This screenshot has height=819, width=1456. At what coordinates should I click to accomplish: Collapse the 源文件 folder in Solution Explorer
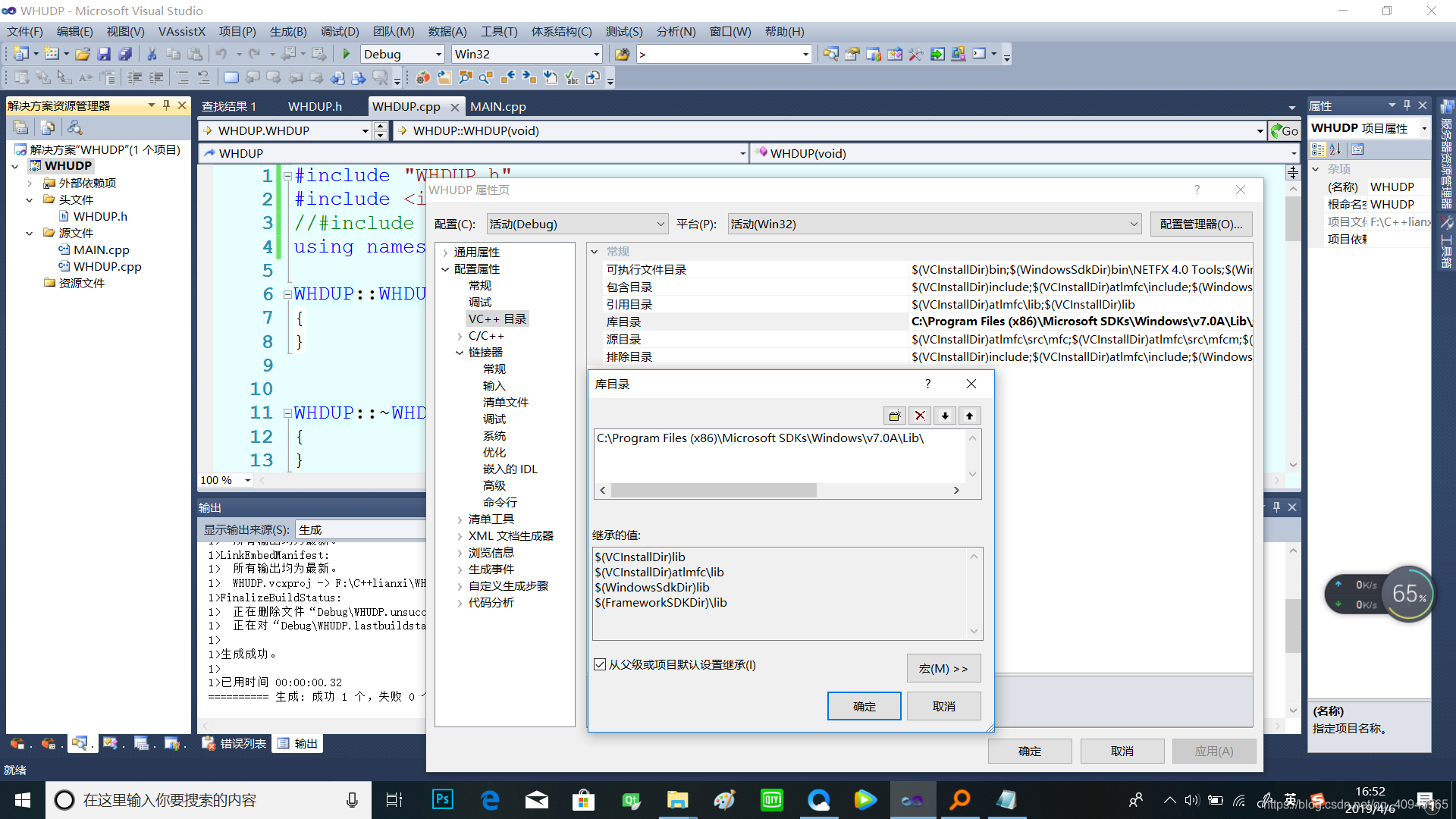29,233
